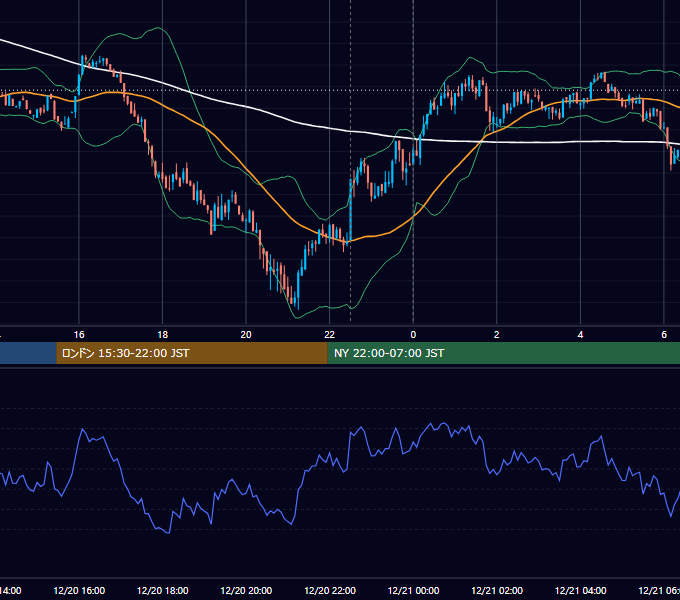Click the 12/21 02:00 label on oscillator axis
680x600 pixels.
[x=497, y=590]
